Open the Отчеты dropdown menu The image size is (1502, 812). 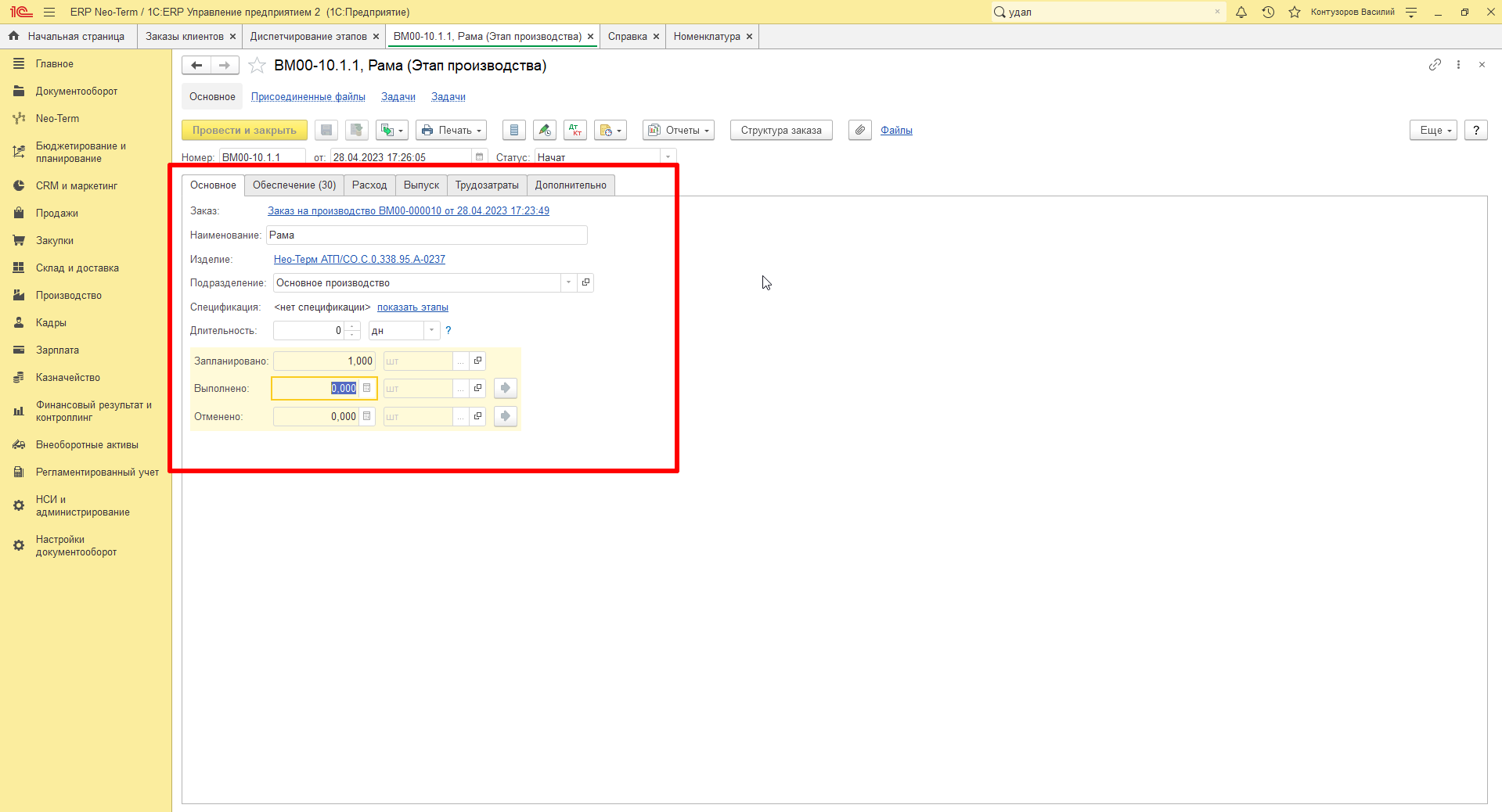pyautogui.click(x=679, y=130)
